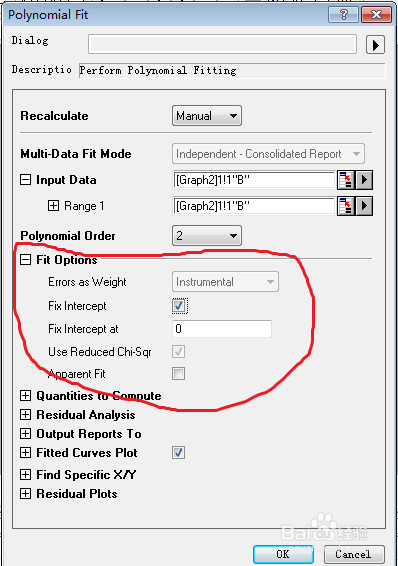
Task: Click the Description text box
Action: (232, 70)
